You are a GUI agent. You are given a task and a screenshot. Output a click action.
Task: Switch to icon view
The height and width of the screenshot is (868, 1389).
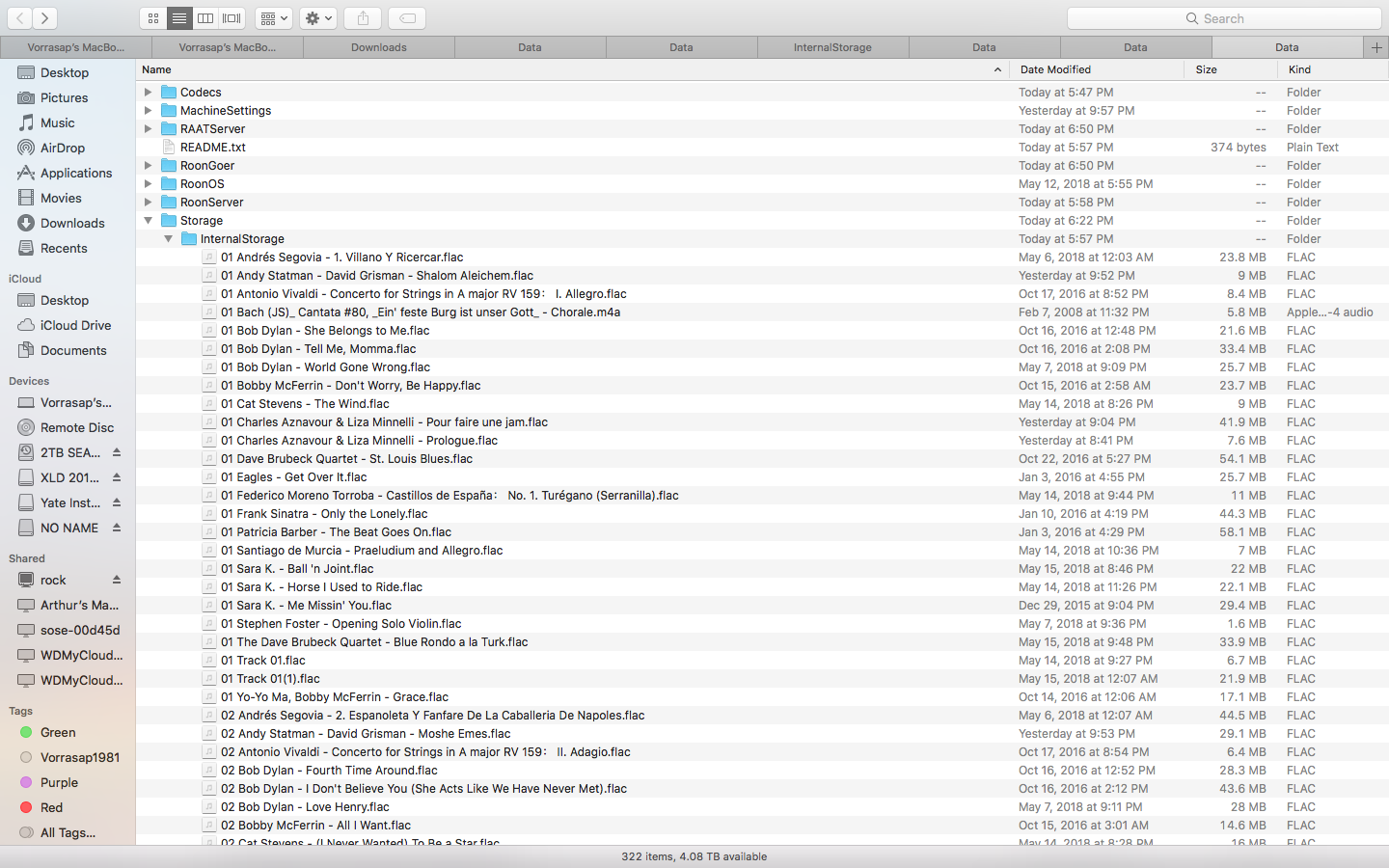coord(153,18)
